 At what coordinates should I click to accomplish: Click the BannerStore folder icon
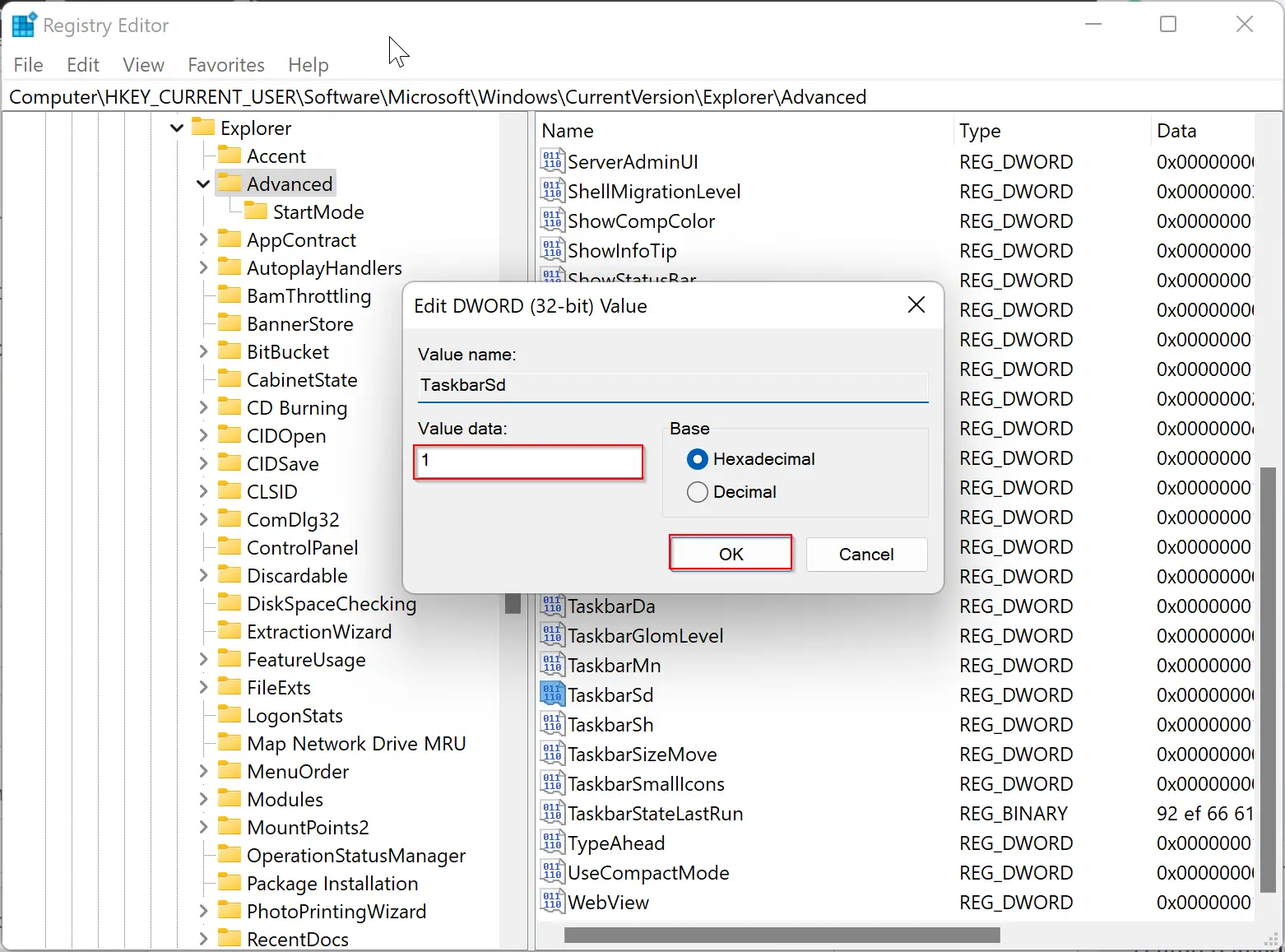tap(230, 323)
